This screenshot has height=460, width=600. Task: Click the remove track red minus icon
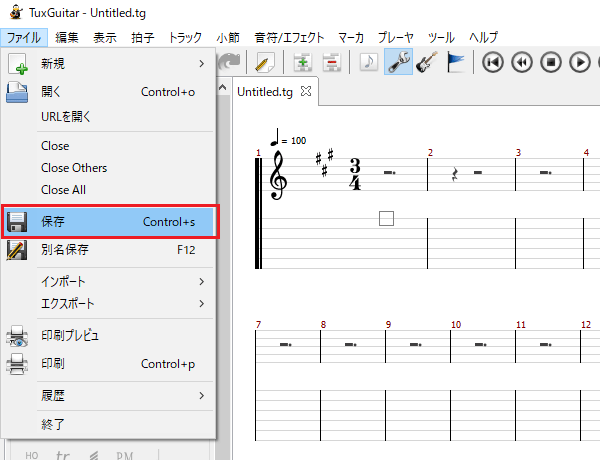coord(331,62)
